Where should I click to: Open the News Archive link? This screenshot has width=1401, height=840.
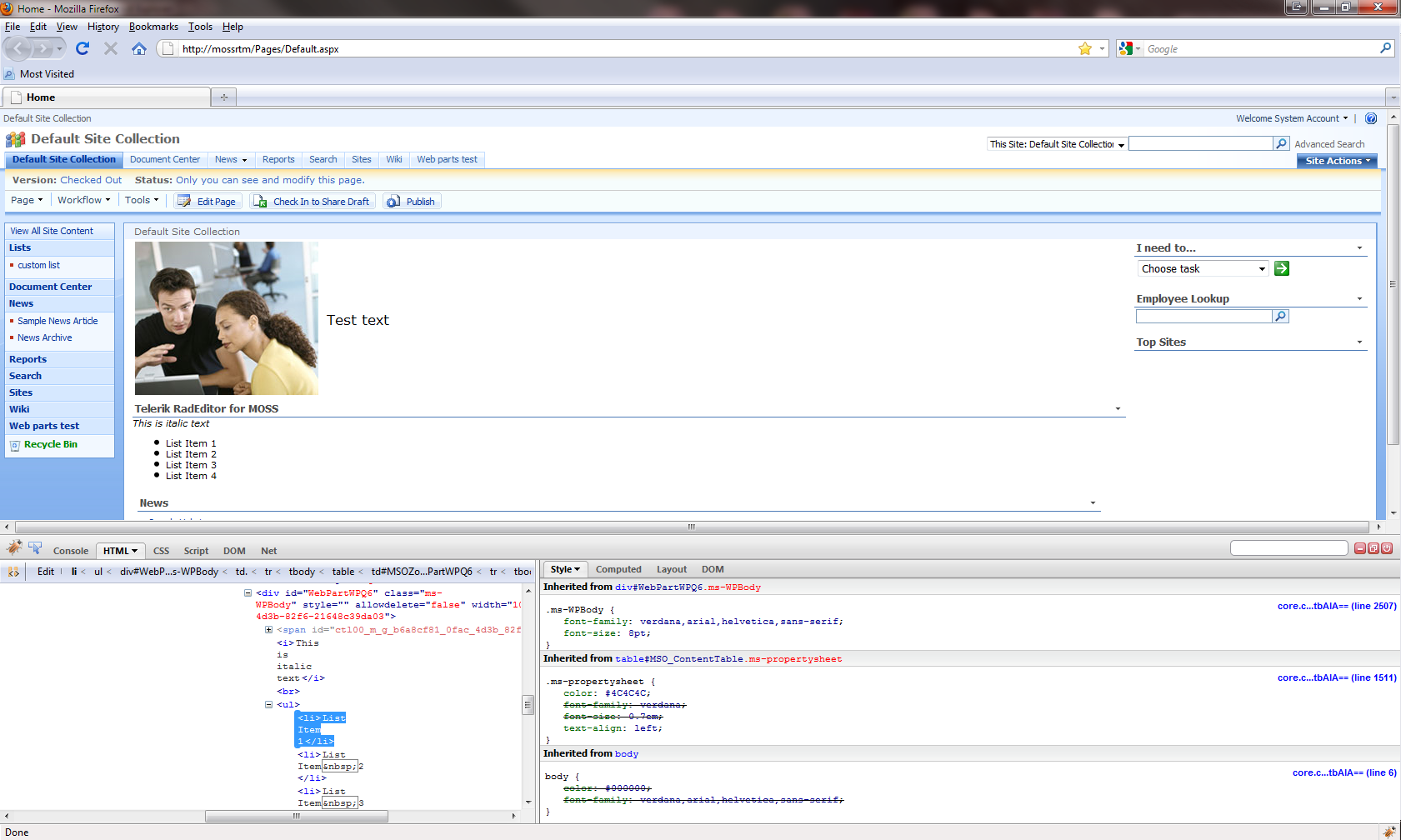[x=45, y=337]
